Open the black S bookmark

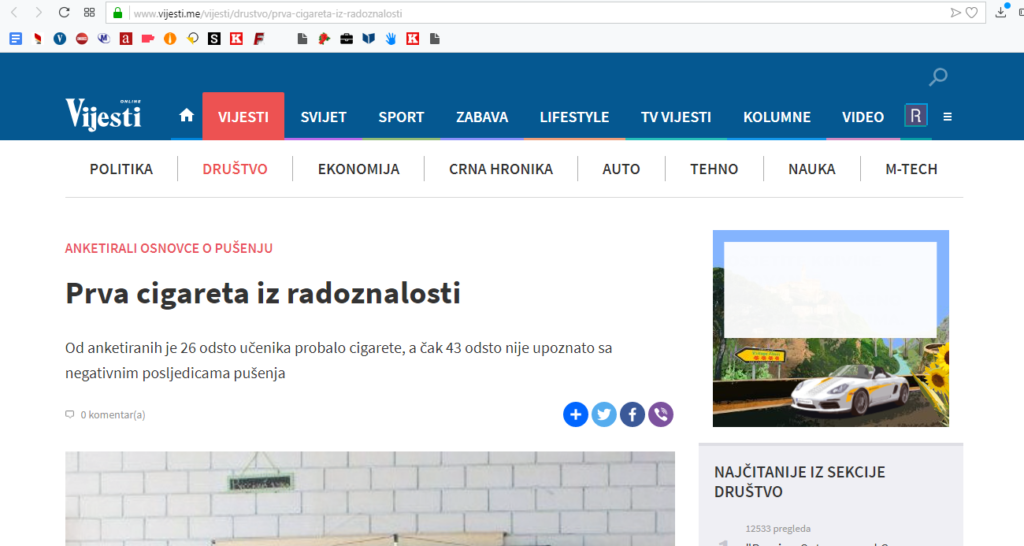point(214,39)
